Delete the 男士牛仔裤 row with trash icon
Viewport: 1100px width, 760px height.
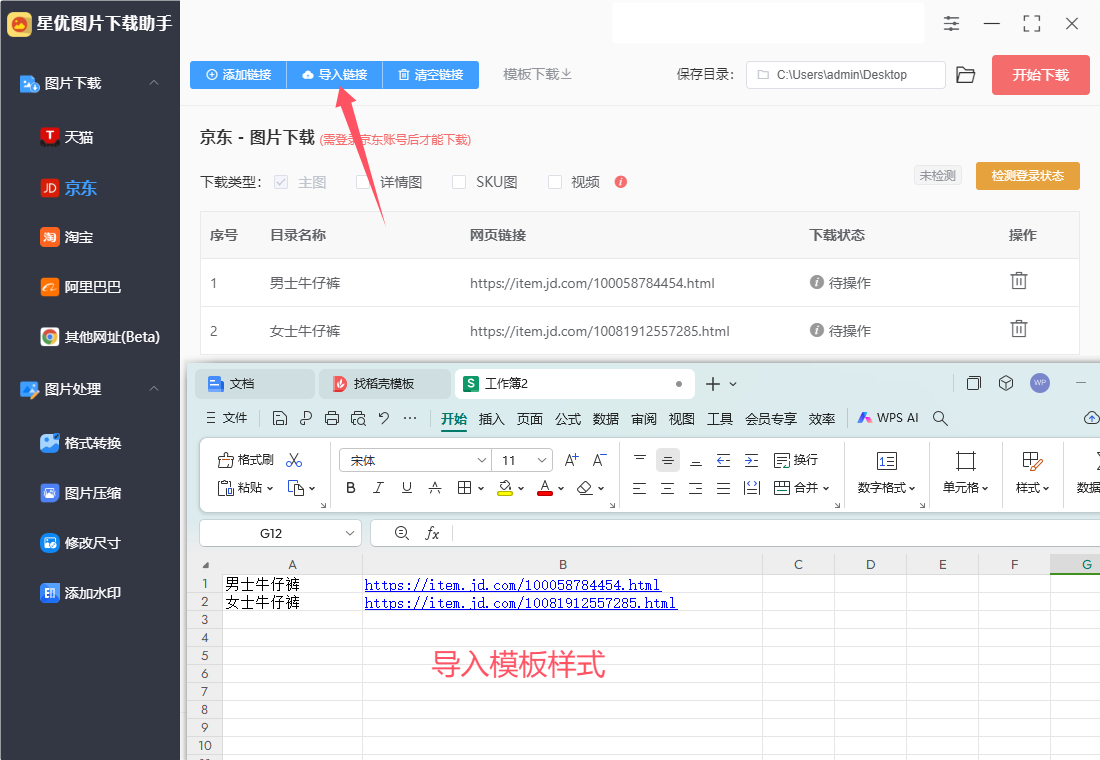[1019, 281]
